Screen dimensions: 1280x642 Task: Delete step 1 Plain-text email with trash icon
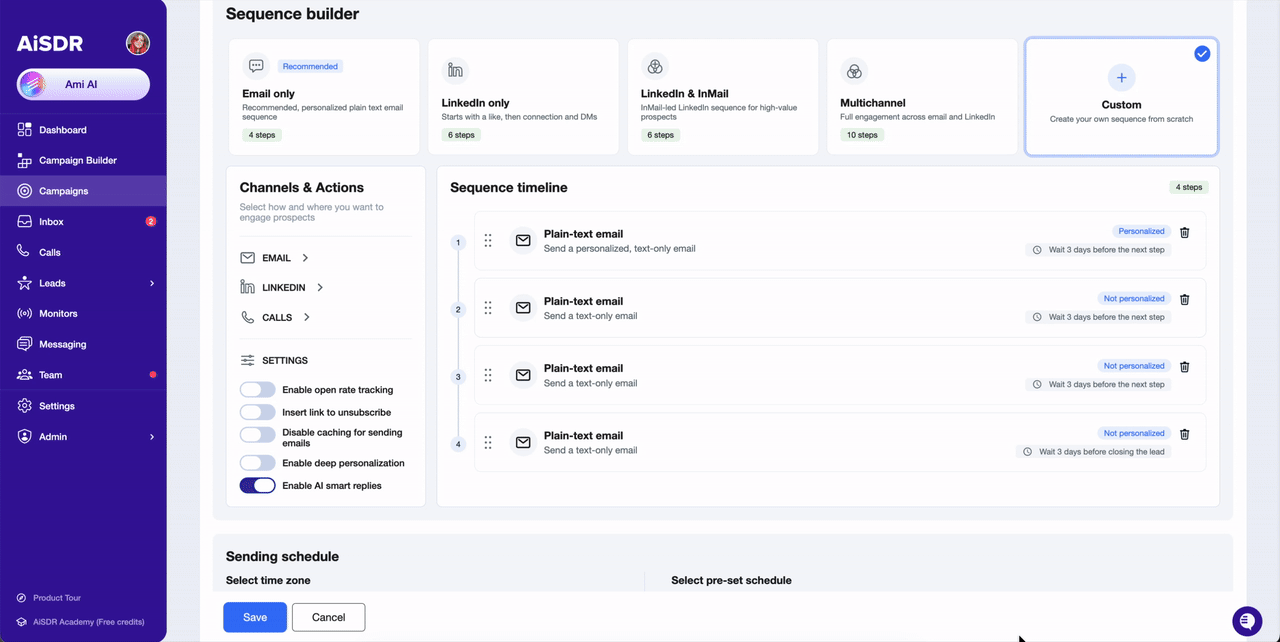[x=1185, y=232]
